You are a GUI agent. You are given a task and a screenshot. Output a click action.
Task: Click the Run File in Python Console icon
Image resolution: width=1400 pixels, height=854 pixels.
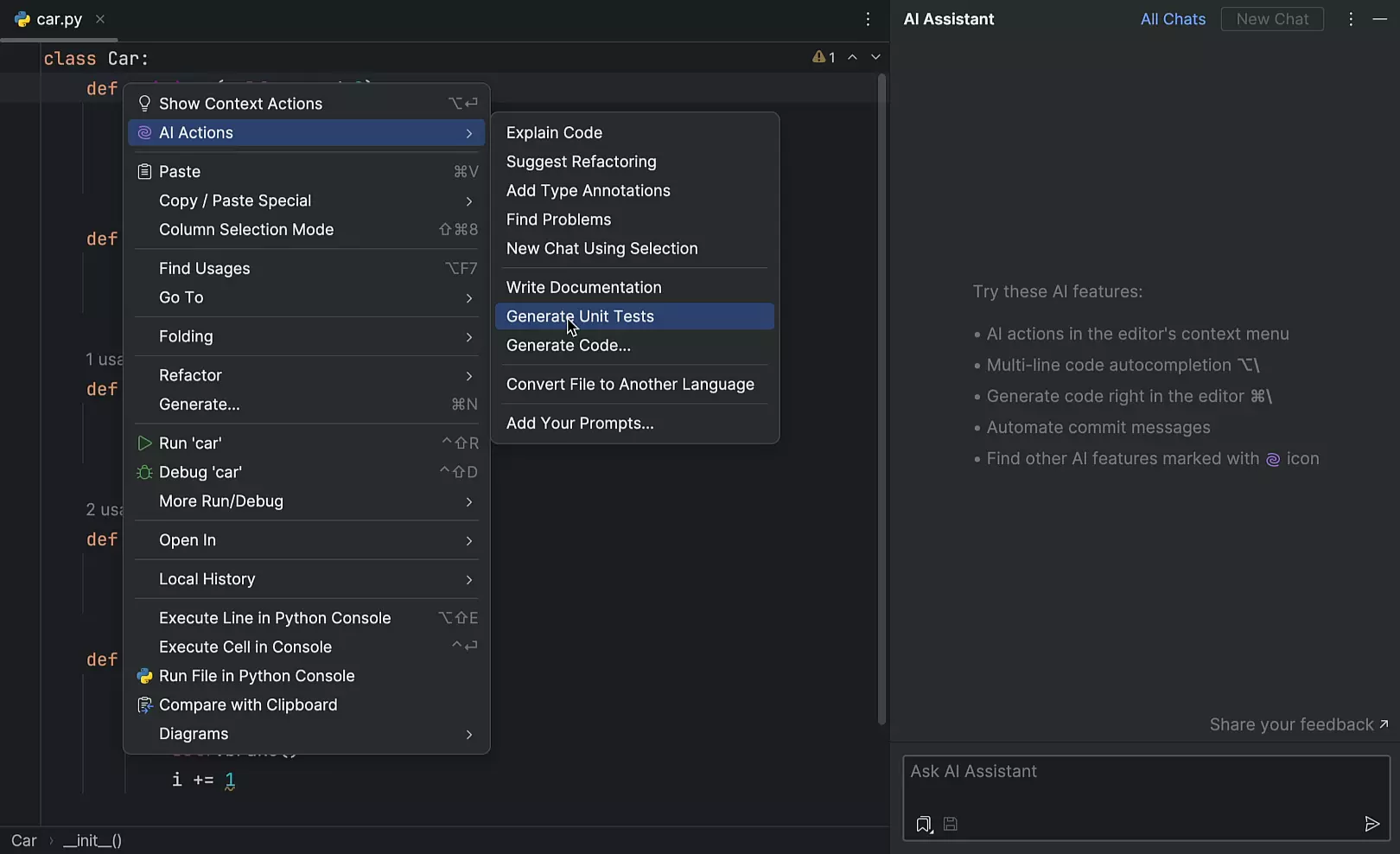click(x=144, y=676)
